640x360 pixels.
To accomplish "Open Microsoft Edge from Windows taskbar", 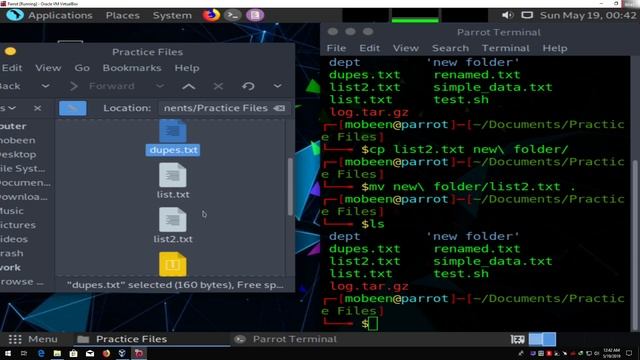I will point(41,353).
